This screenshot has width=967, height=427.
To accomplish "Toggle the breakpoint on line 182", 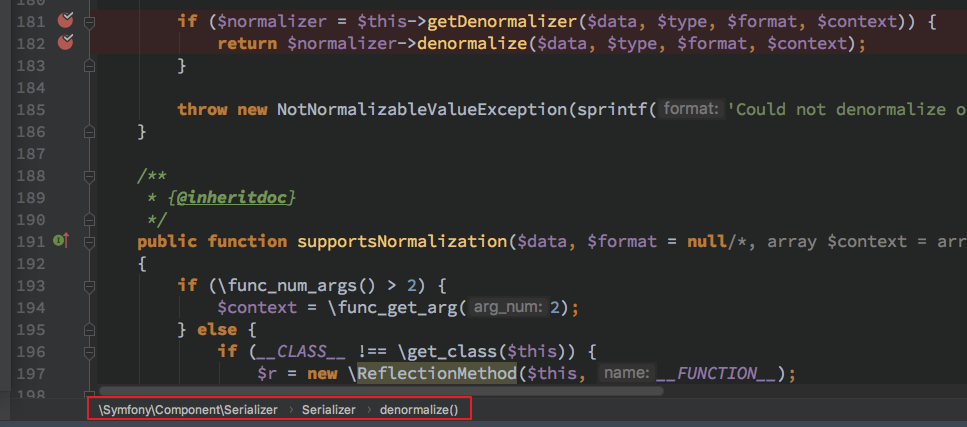I will coord(66,42).
